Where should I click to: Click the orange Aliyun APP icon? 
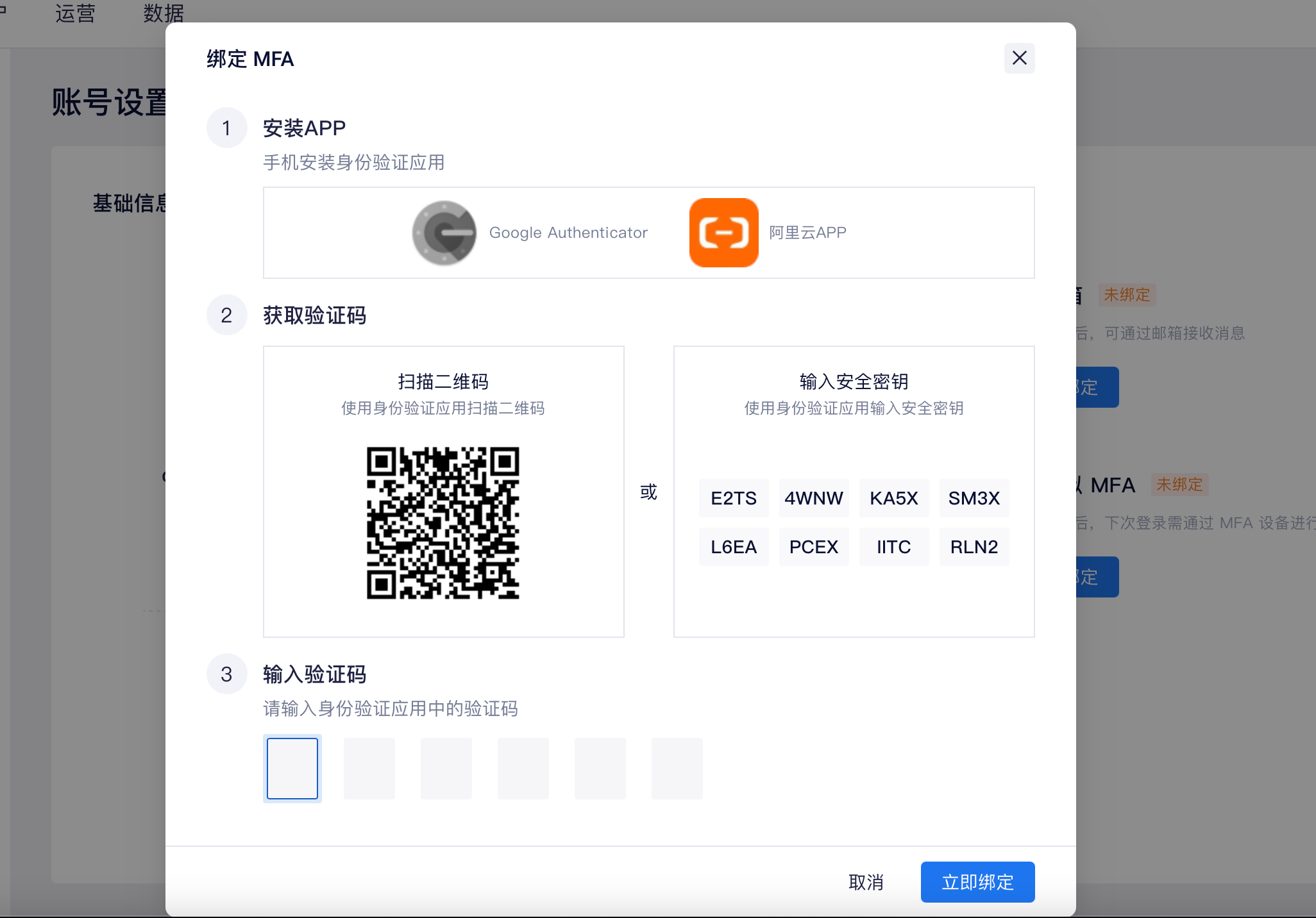pyautogui.click(x=723, y=233)
